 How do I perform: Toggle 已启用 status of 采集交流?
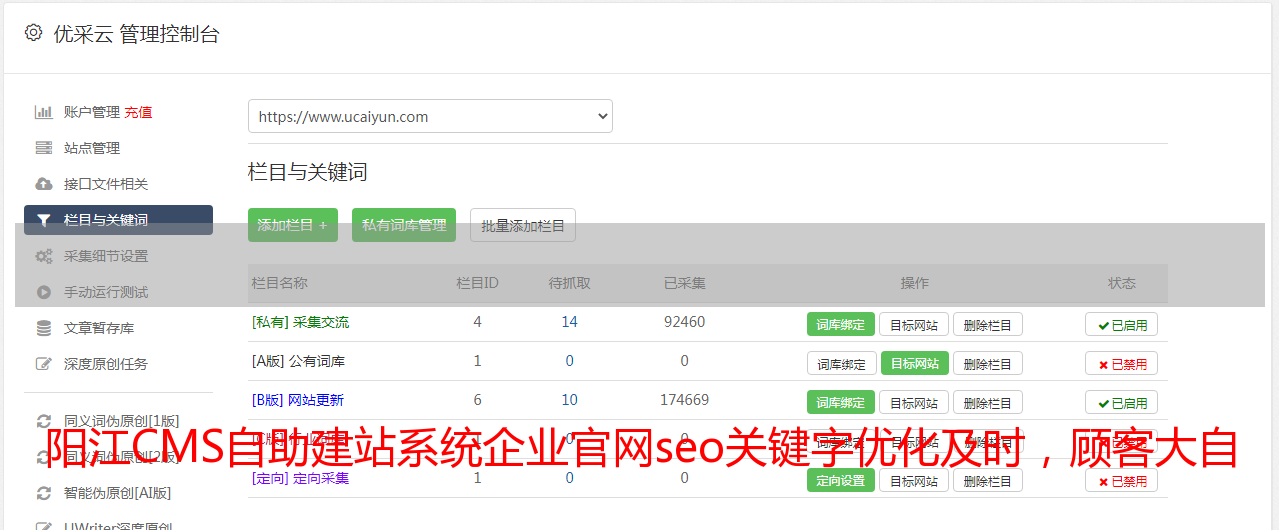1122,324
